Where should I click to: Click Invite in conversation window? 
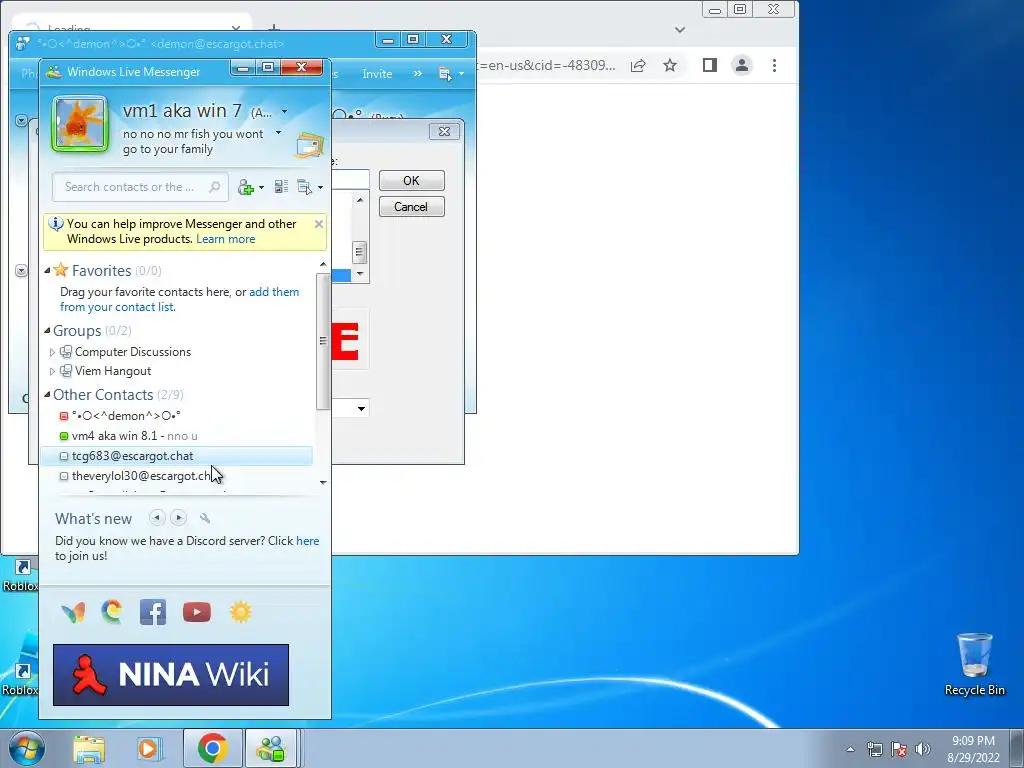pyautogui.click(x=377, y=74)
